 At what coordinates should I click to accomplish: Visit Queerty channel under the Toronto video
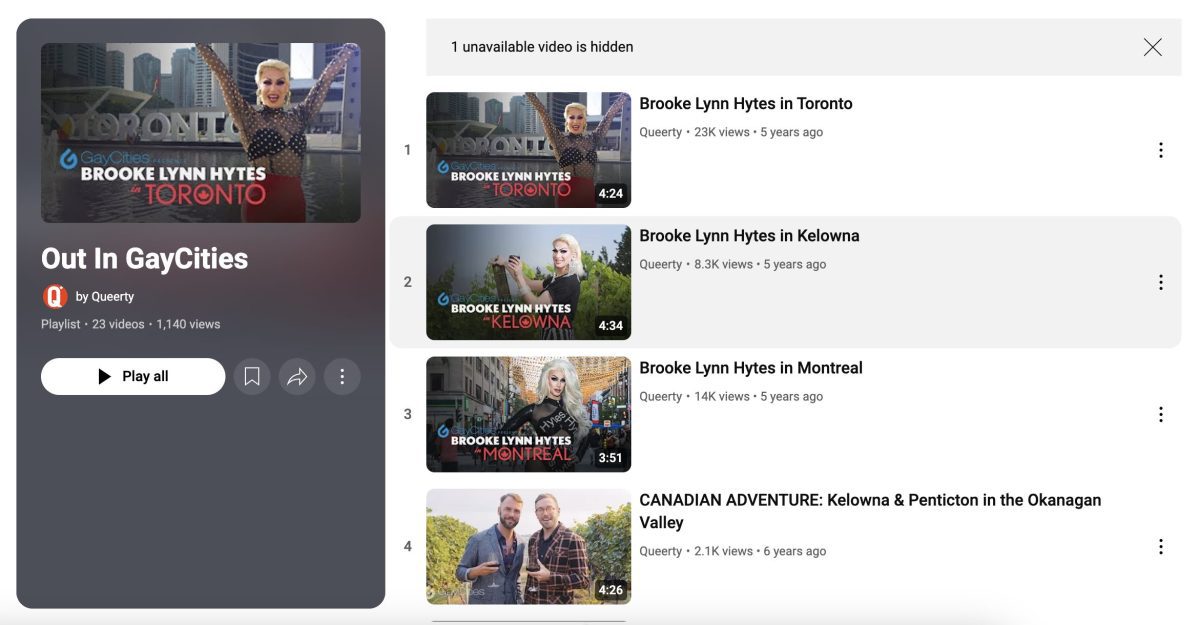point(661,132)
